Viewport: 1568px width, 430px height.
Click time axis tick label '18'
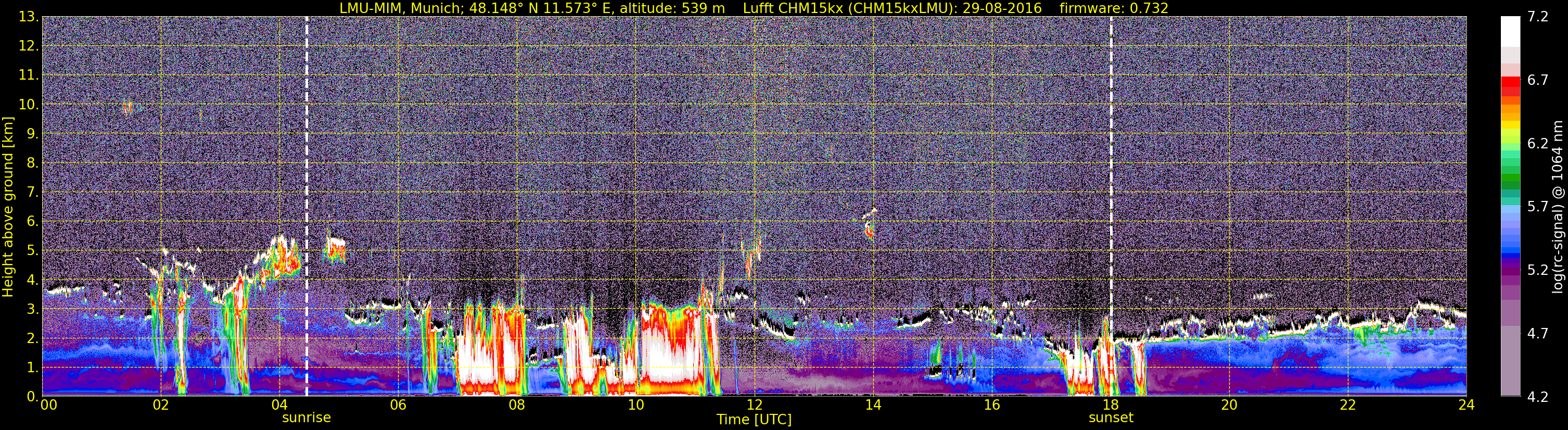pyautogui.click(x=1110, y=405)
